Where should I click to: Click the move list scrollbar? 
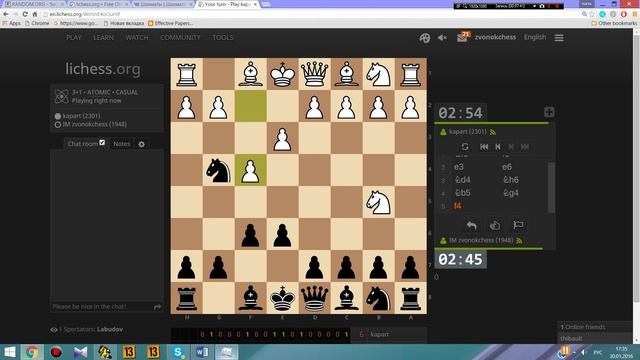(551, 188)
